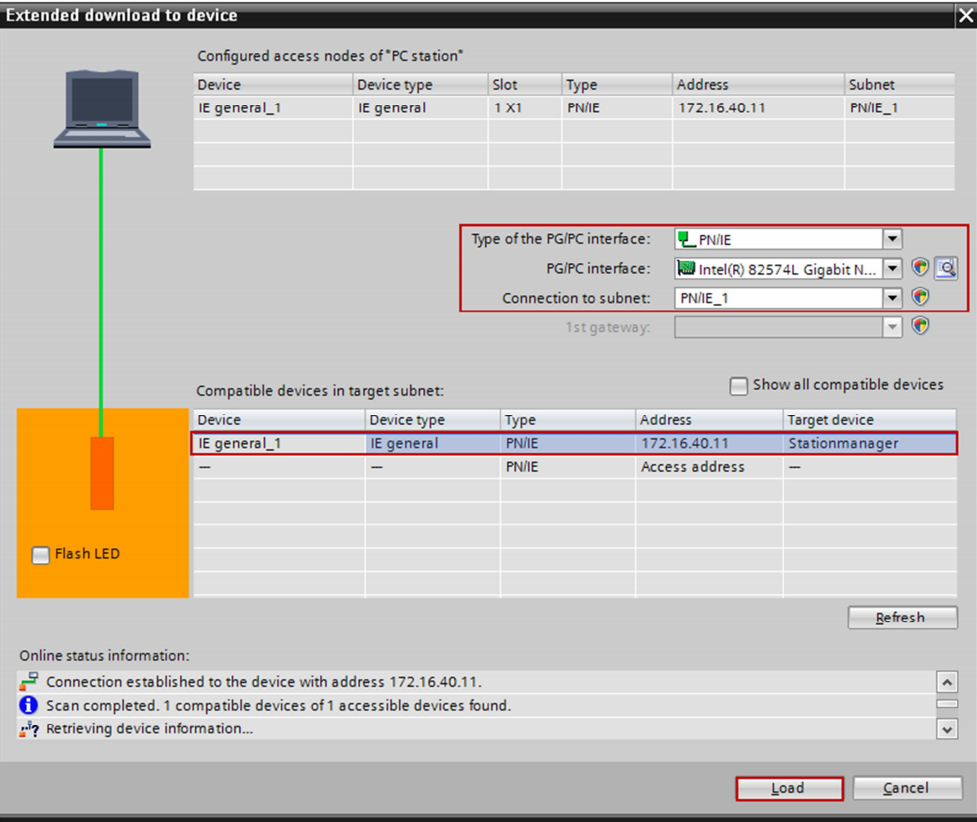This screenshot has height=822, width=977.
Task: Click the connection established status icon
Action: (x=28, y=682)
